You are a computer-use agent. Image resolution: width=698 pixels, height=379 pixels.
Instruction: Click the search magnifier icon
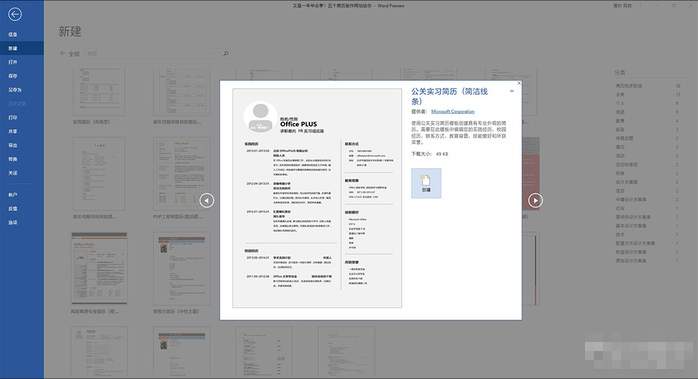[x=226, y=53]
